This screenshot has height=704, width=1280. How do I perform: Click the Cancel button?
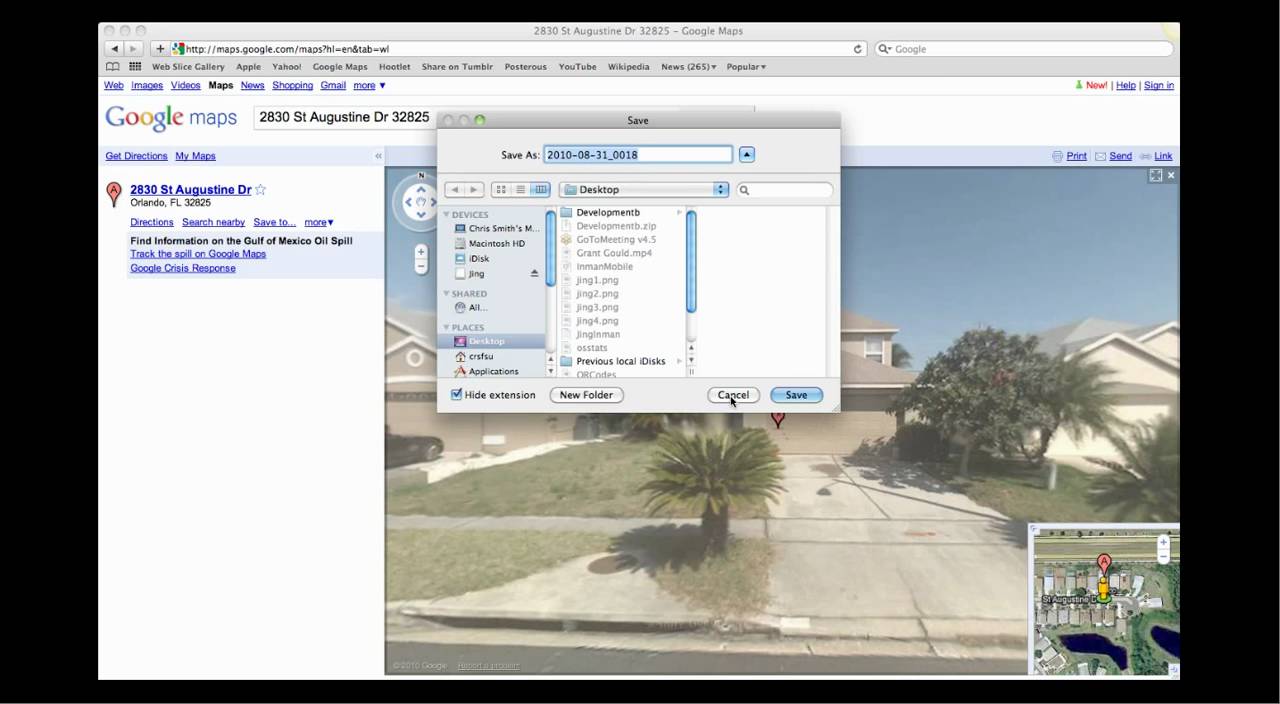point(733,395)
